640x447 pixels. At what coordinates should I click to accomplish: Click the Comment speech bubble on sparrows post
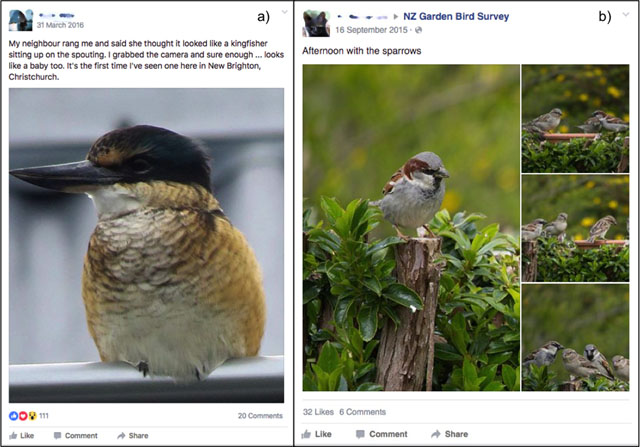point(360,434)
